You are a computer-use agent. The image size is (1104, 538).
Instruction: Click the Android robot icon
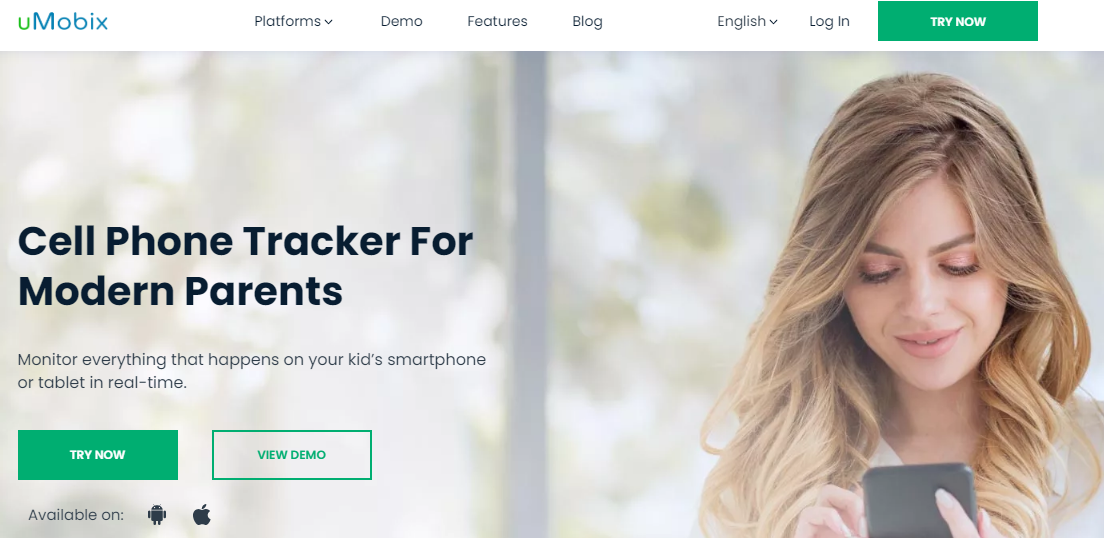[157, 515]
